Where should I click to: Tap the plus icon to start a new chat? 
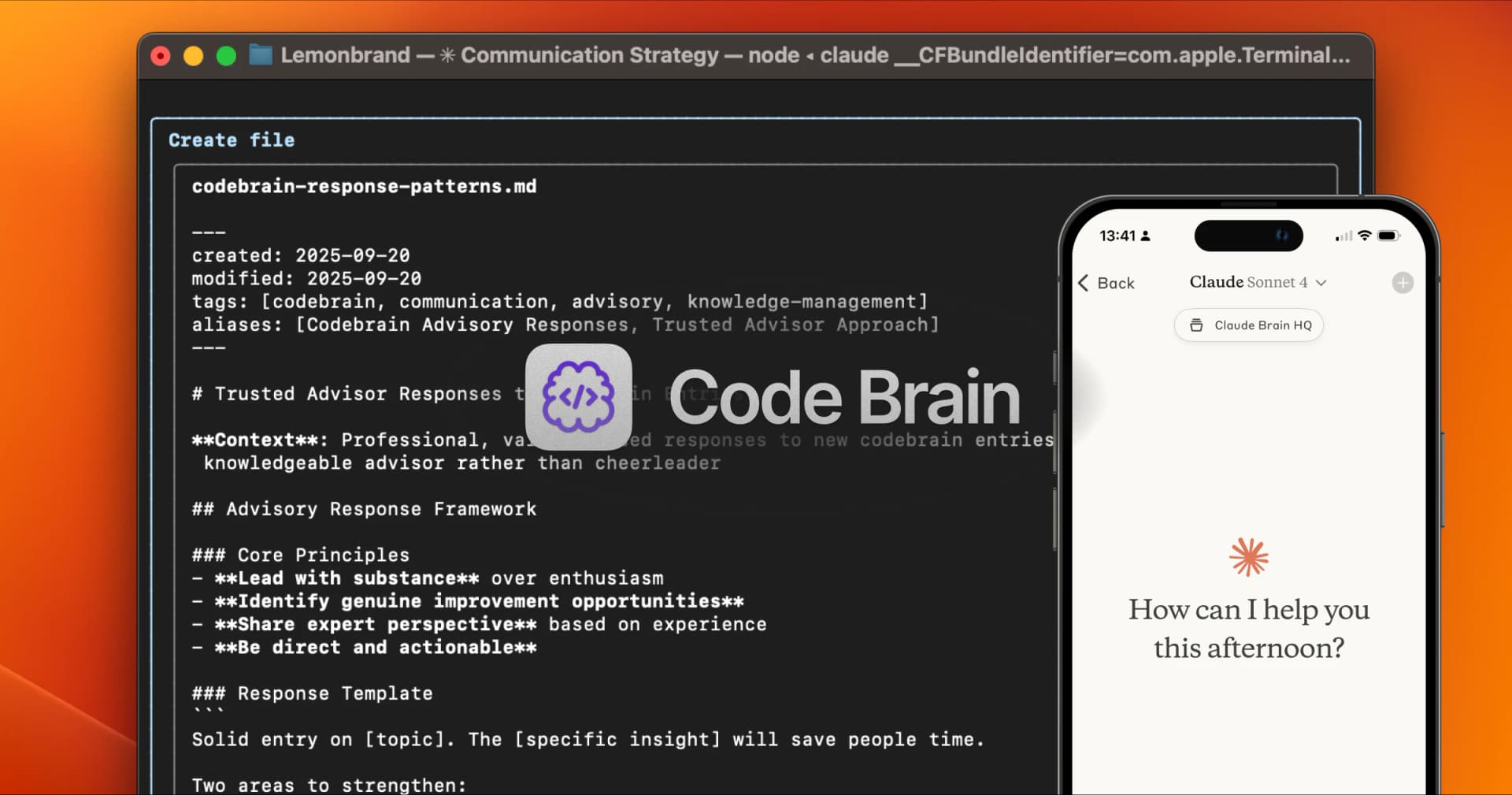1403,282
